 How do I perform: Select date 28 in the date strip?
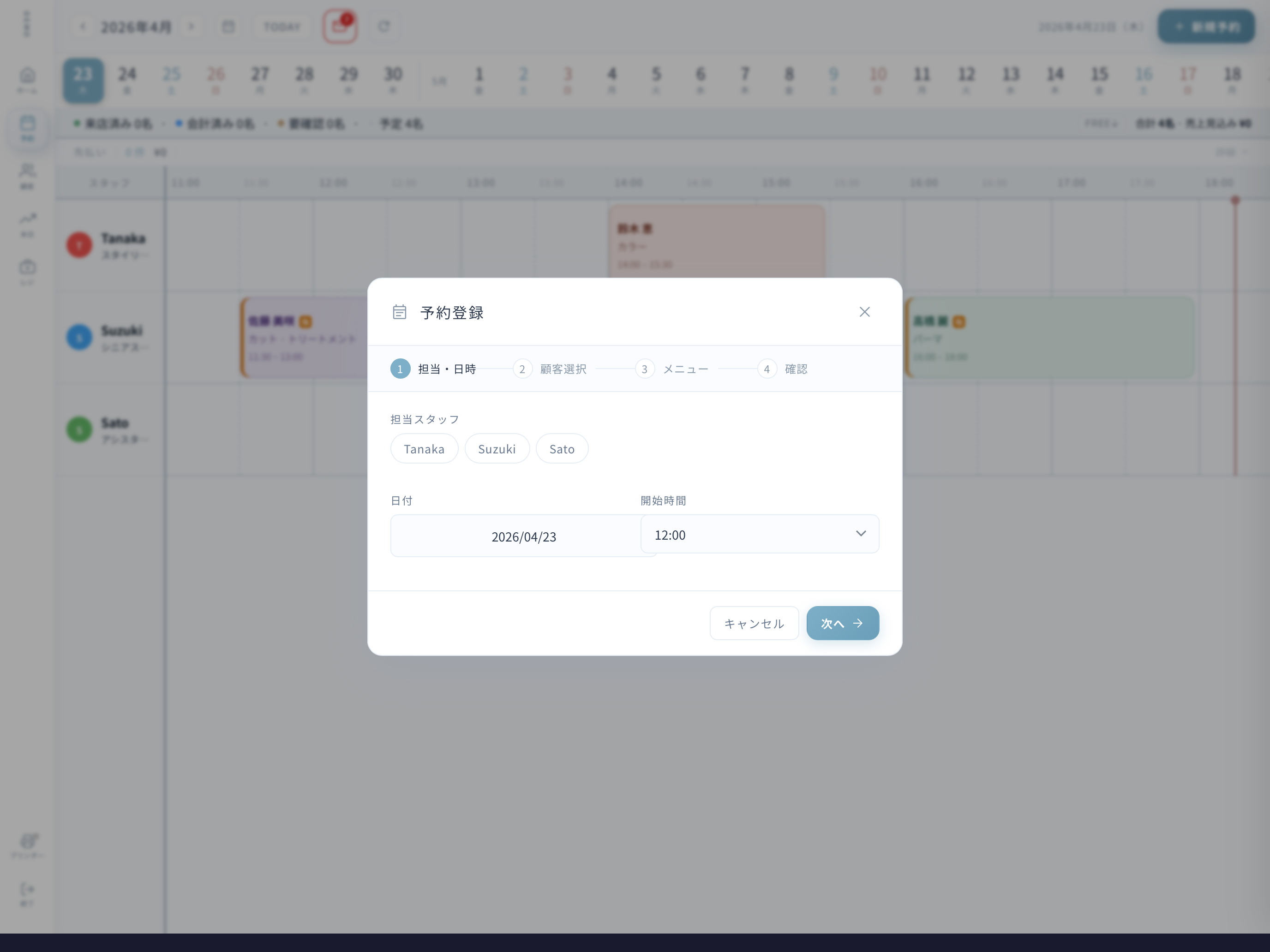[x=304, y=80]
